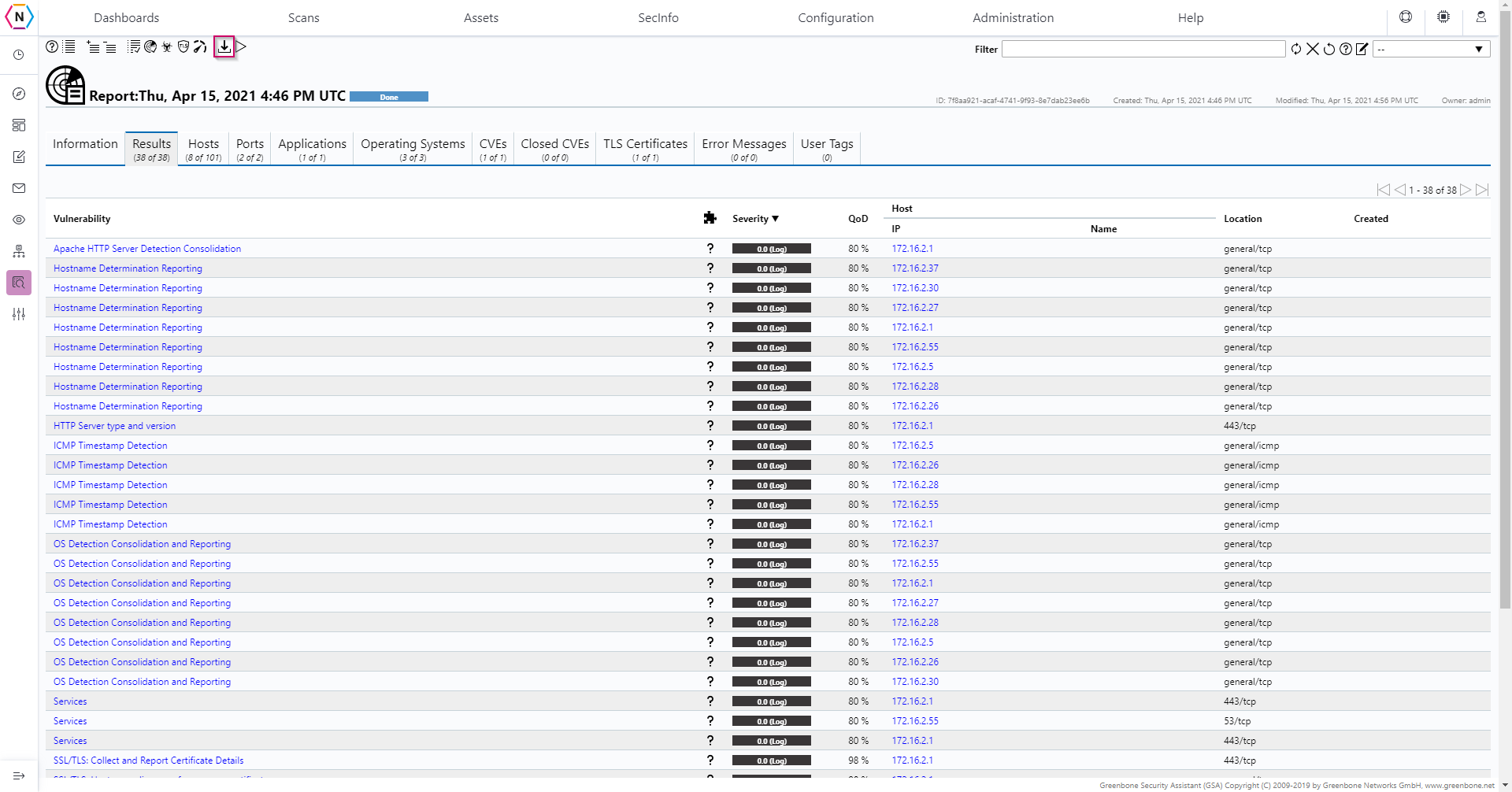Switch to the Operating Systems tab

413,149
